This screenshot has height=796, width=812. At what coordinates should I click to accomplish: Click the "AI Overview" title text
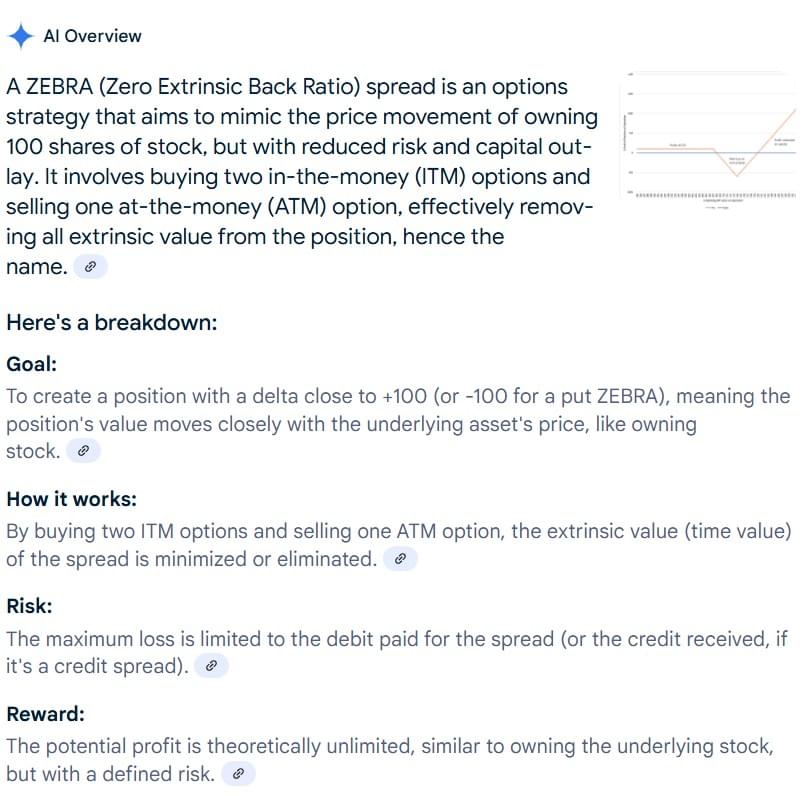(92, 36)
